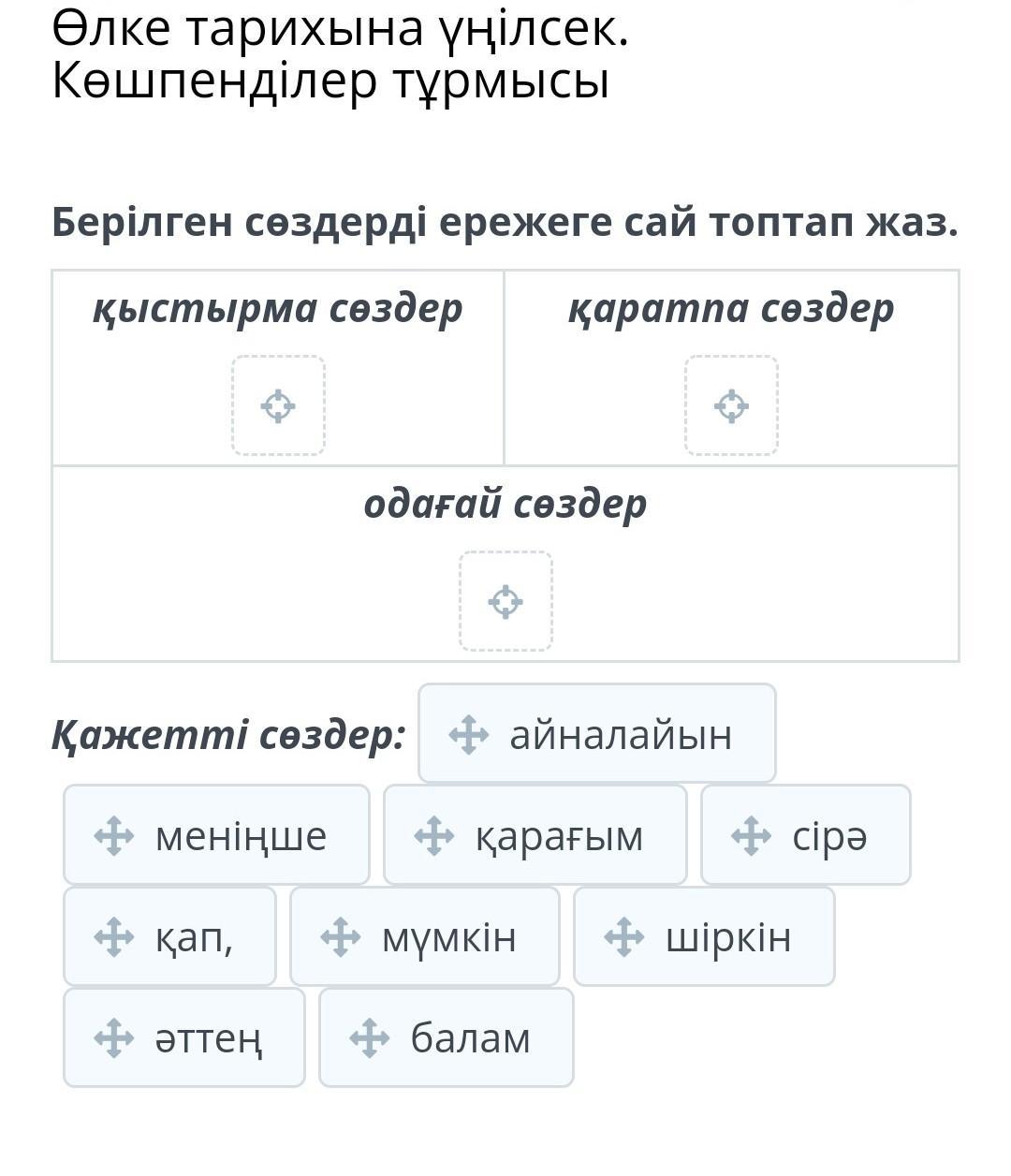Click move handle icon on мүмкін
The height and width of the screenshot is (1176, 1011).
tap(340, 936)
